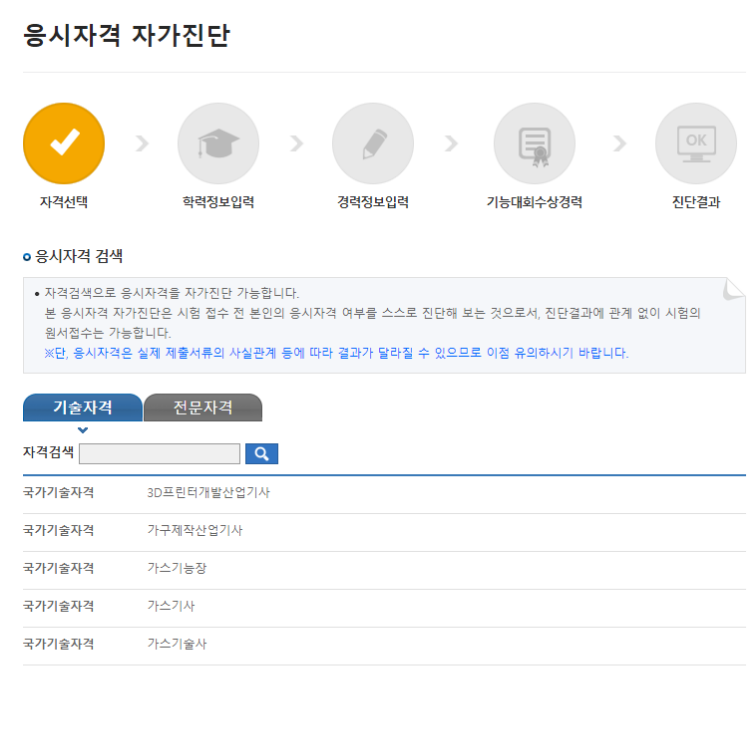Click the certificate 기능대회수상경력 step icon
Screen dimensions: 750x750
tap(534, 143)
